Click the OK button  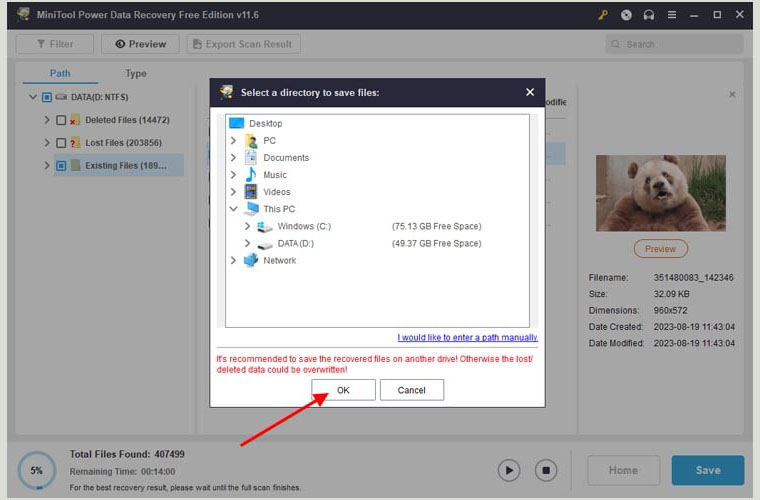pyautogui.click(x=343, y=390)
